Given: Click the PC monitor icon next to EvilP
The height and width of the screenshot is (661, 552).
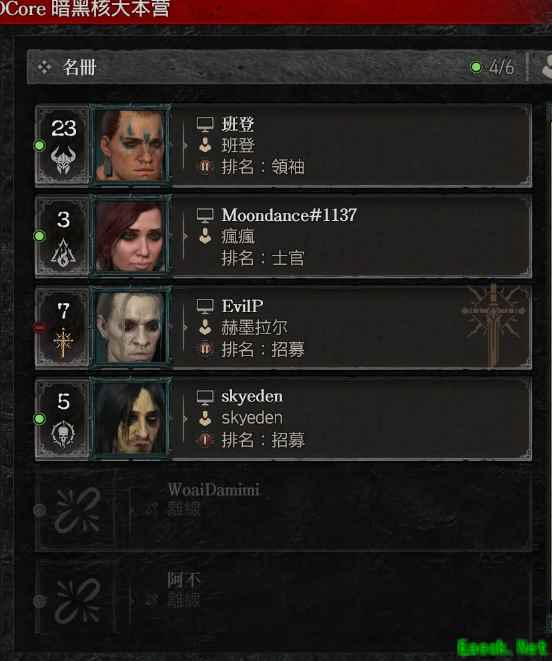Looking at the screenshot, I should [205, 306].
